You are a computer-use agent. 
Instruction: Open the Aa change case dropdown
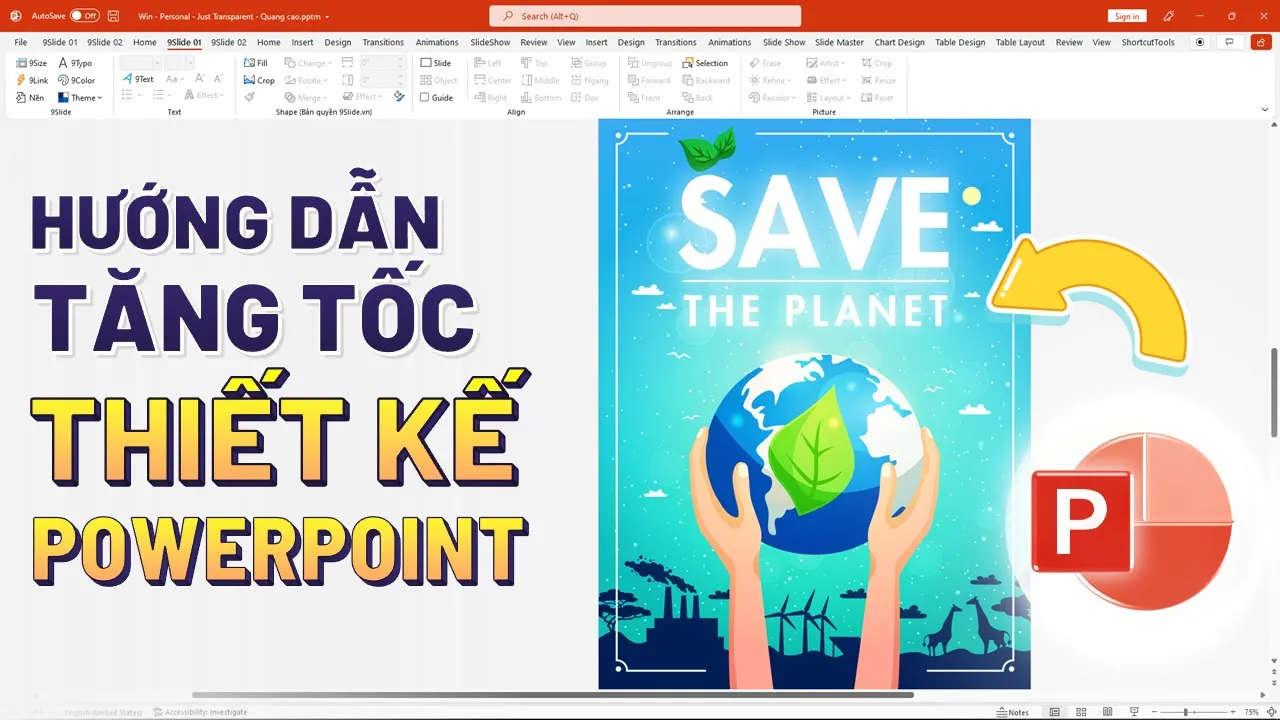point(174,80)
